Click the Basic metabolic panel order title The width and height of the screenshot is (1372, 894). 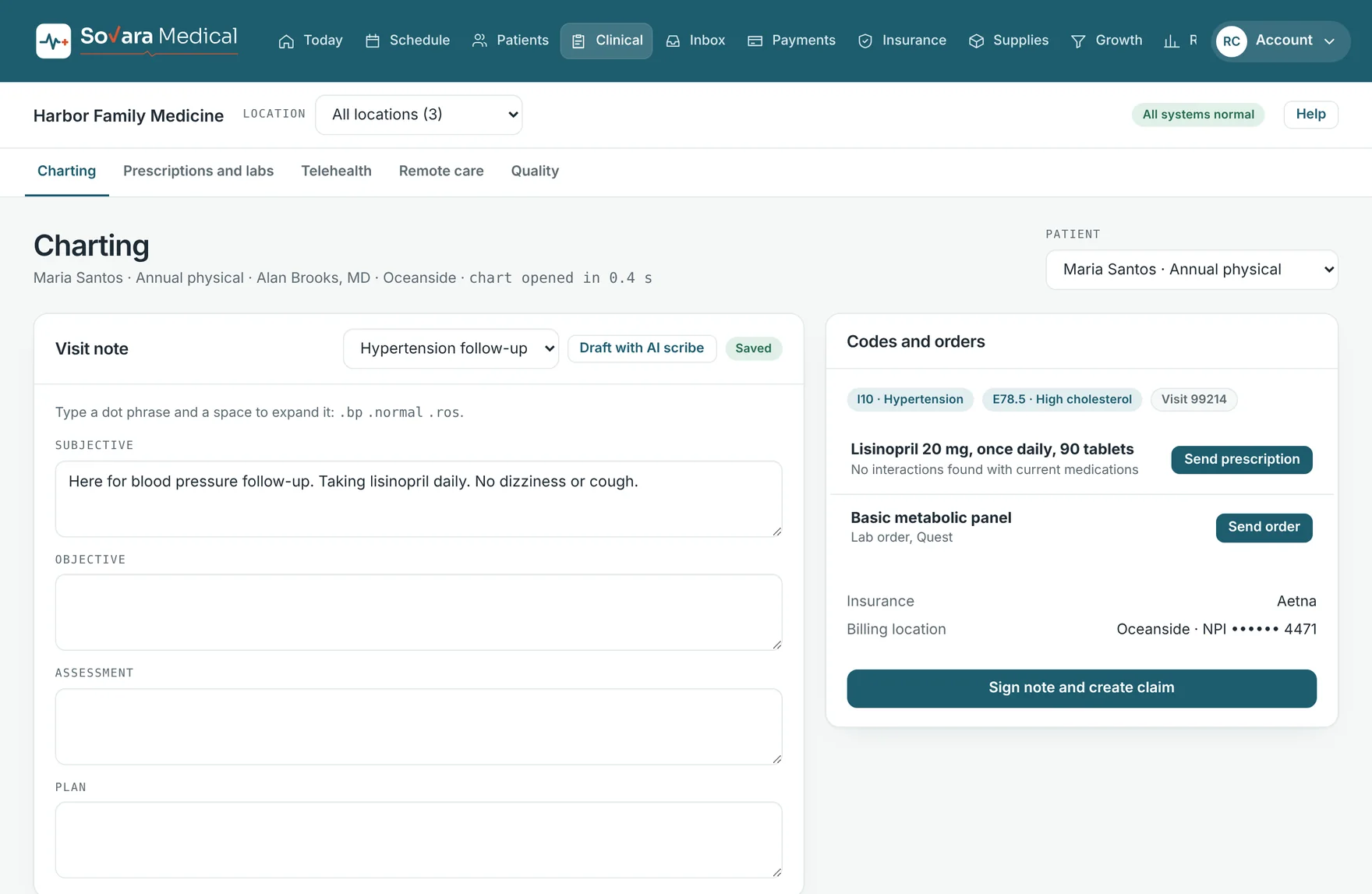(x=931, y=518)
